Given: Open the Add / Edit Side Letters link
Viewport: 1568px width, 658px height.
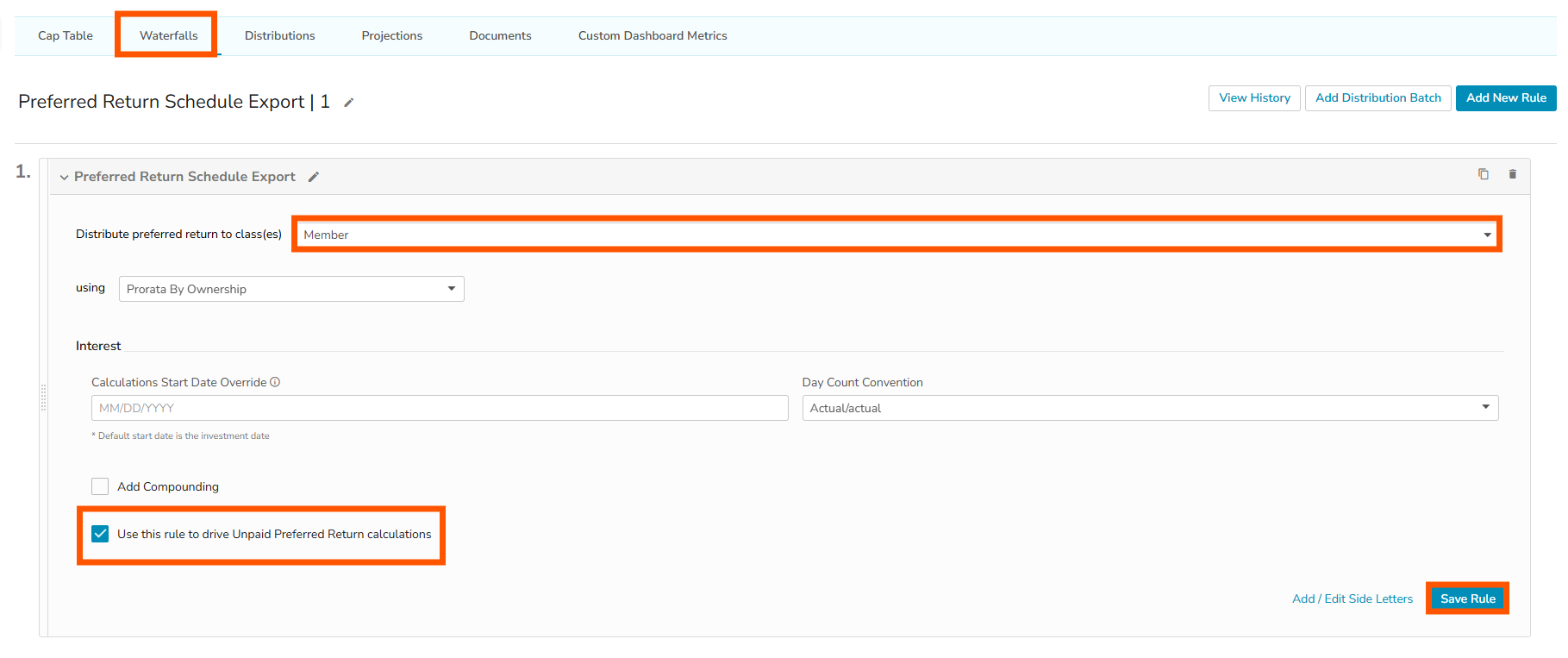Looking at the screenshot, I should pos(1352,598).
